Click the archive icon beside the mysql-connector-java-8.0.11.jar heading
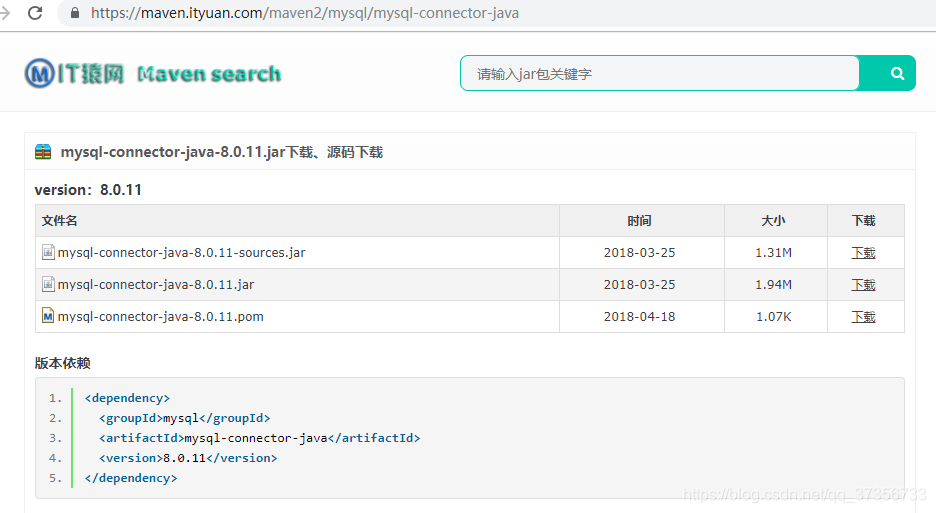 43,152
